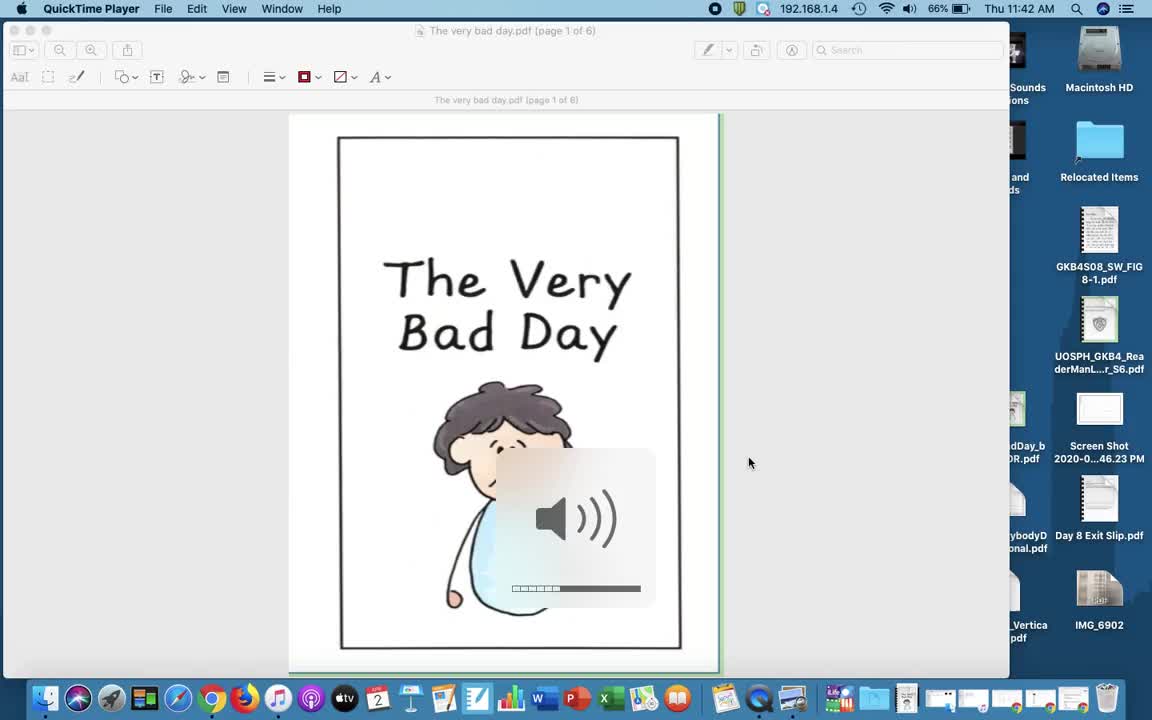
Task: Open Safari from the Dock
Action: (178, 698)
